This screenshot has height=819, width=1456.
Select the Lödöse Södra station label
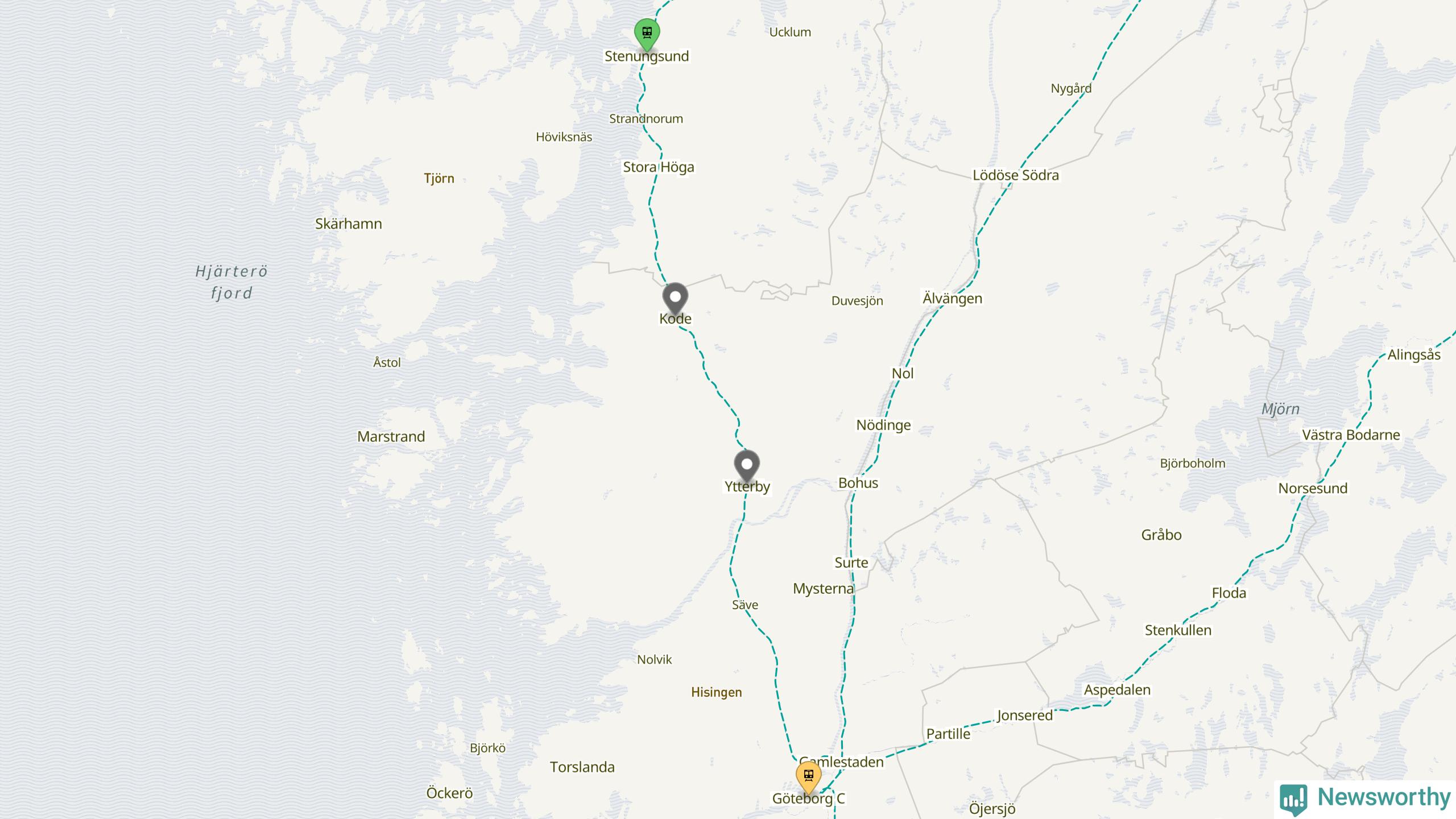click(1016, 175)
